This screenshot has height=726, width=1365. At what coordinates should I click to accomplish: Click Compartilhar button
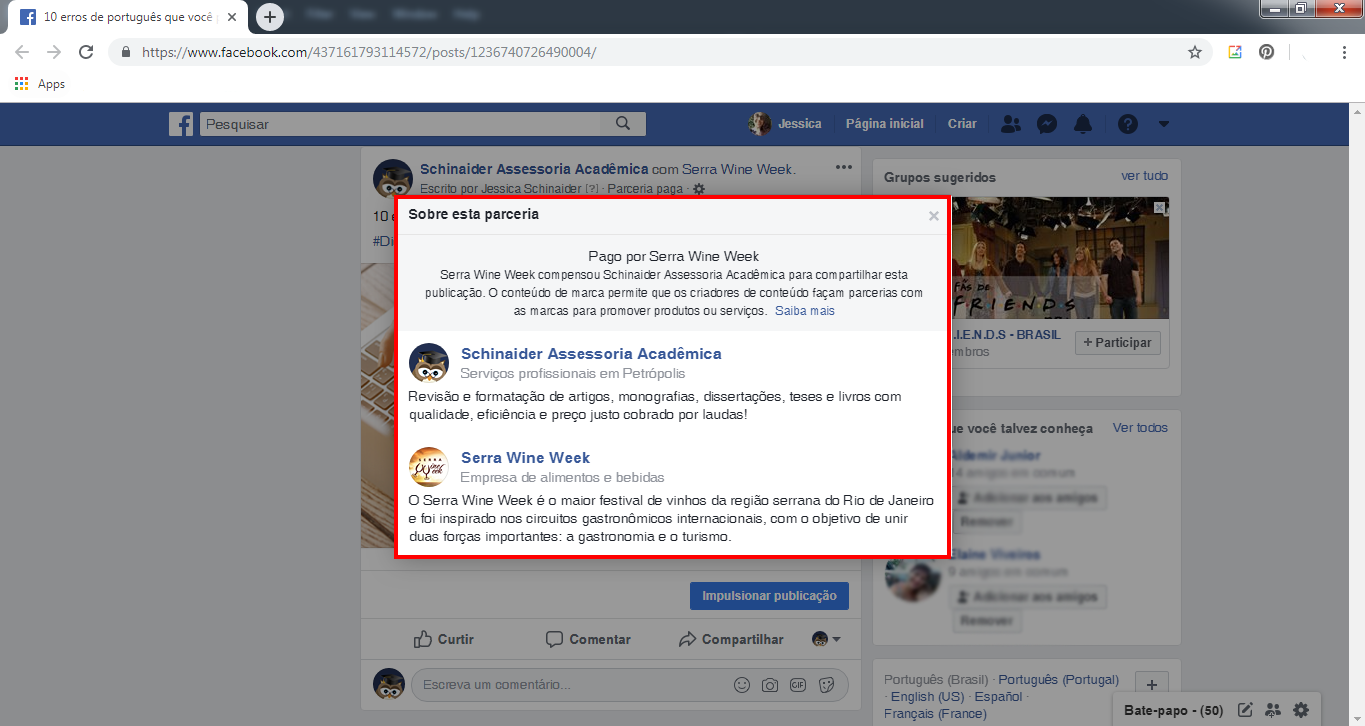[731, 639]
